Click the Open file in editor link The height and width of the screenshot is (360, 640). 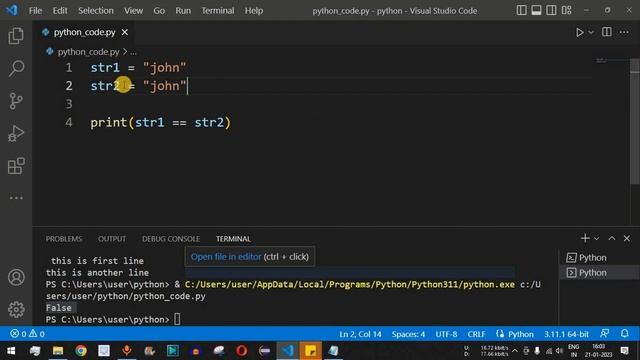pyautogui.click(x=226, y=257)
